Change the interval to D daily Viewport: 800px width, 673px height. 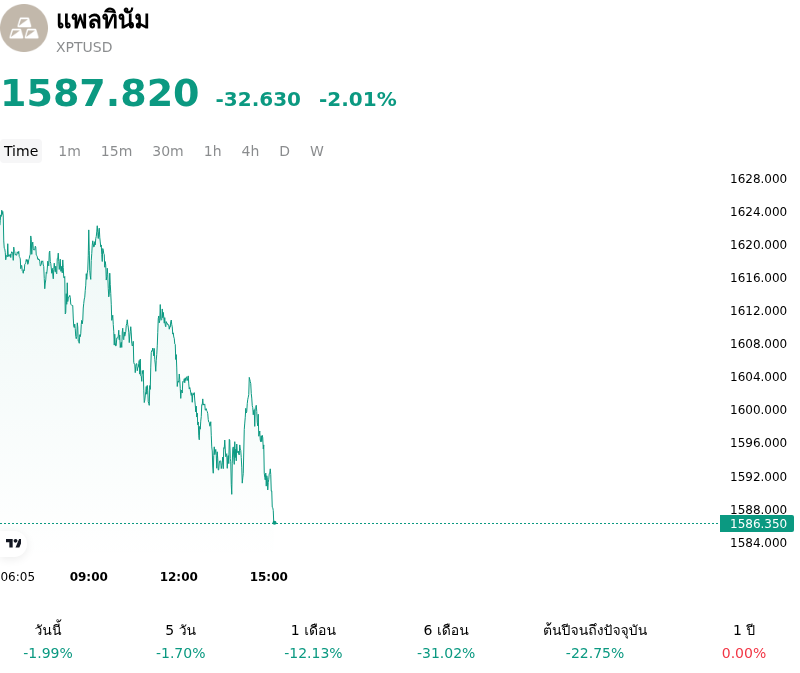coord(285,151)
